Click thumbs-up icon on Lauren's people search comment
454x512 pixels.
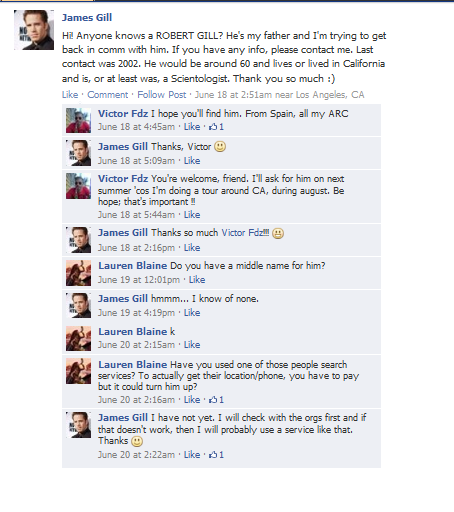coord(213,399)
